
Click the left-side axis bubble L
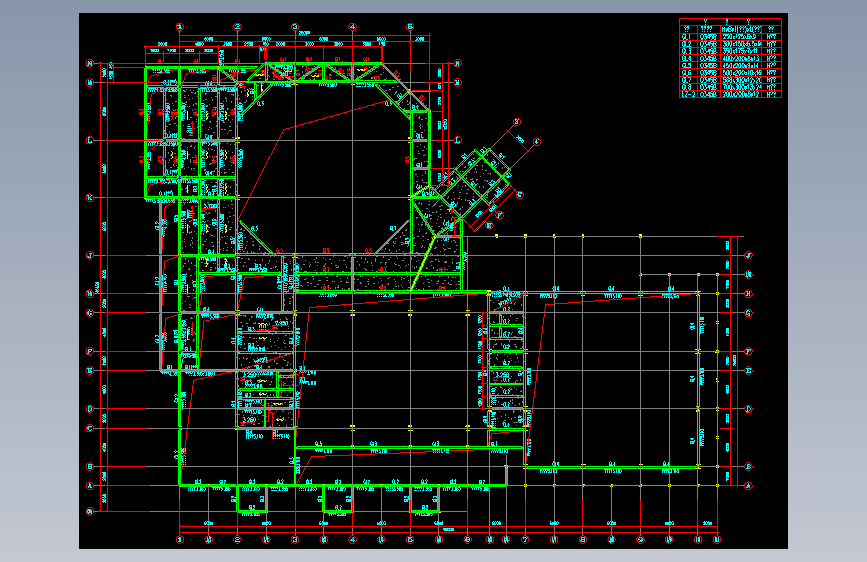click(90, 140)
